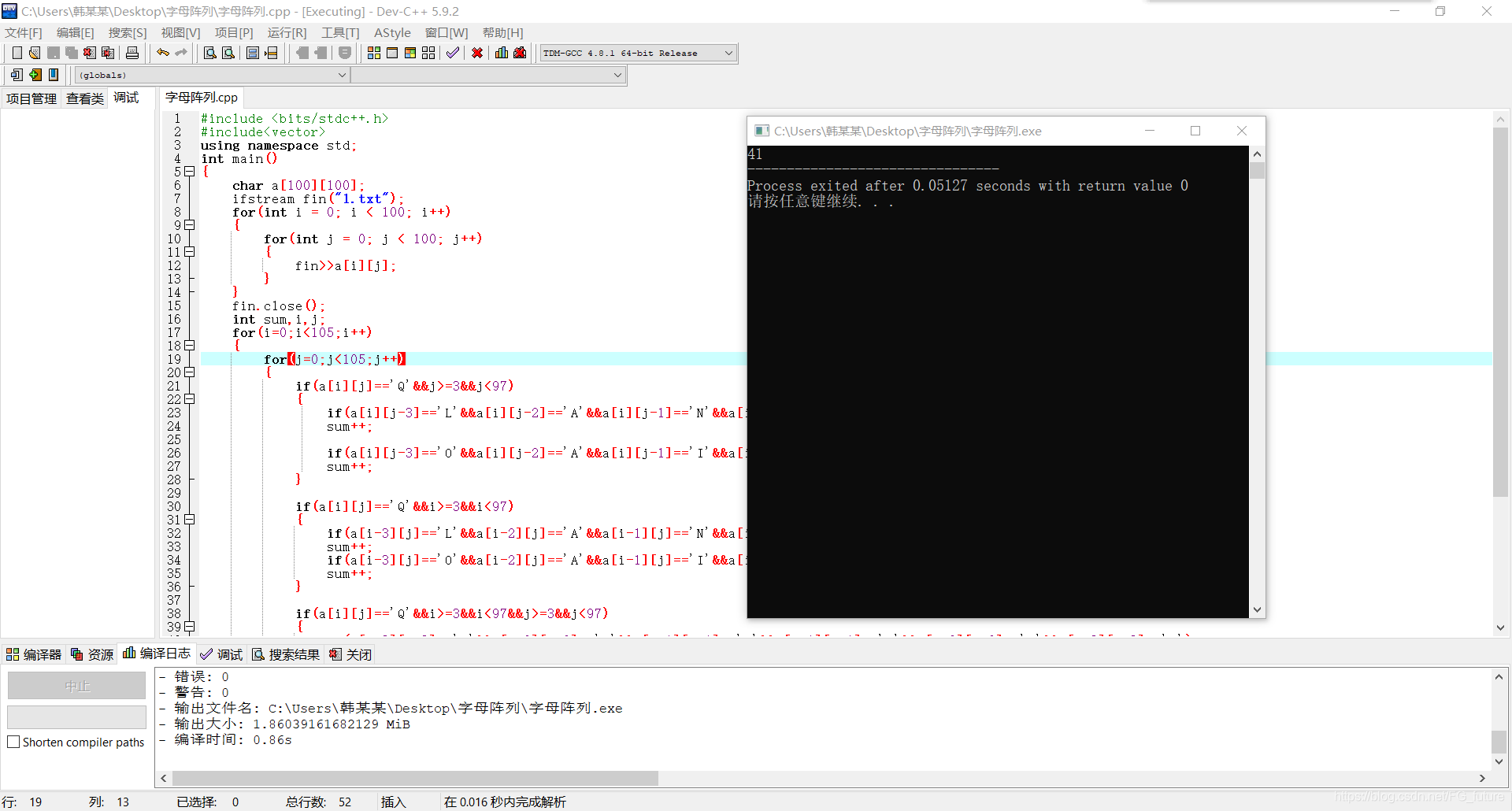
Task: Click the Save All toolbar icon
Action: tap(72, 53)
